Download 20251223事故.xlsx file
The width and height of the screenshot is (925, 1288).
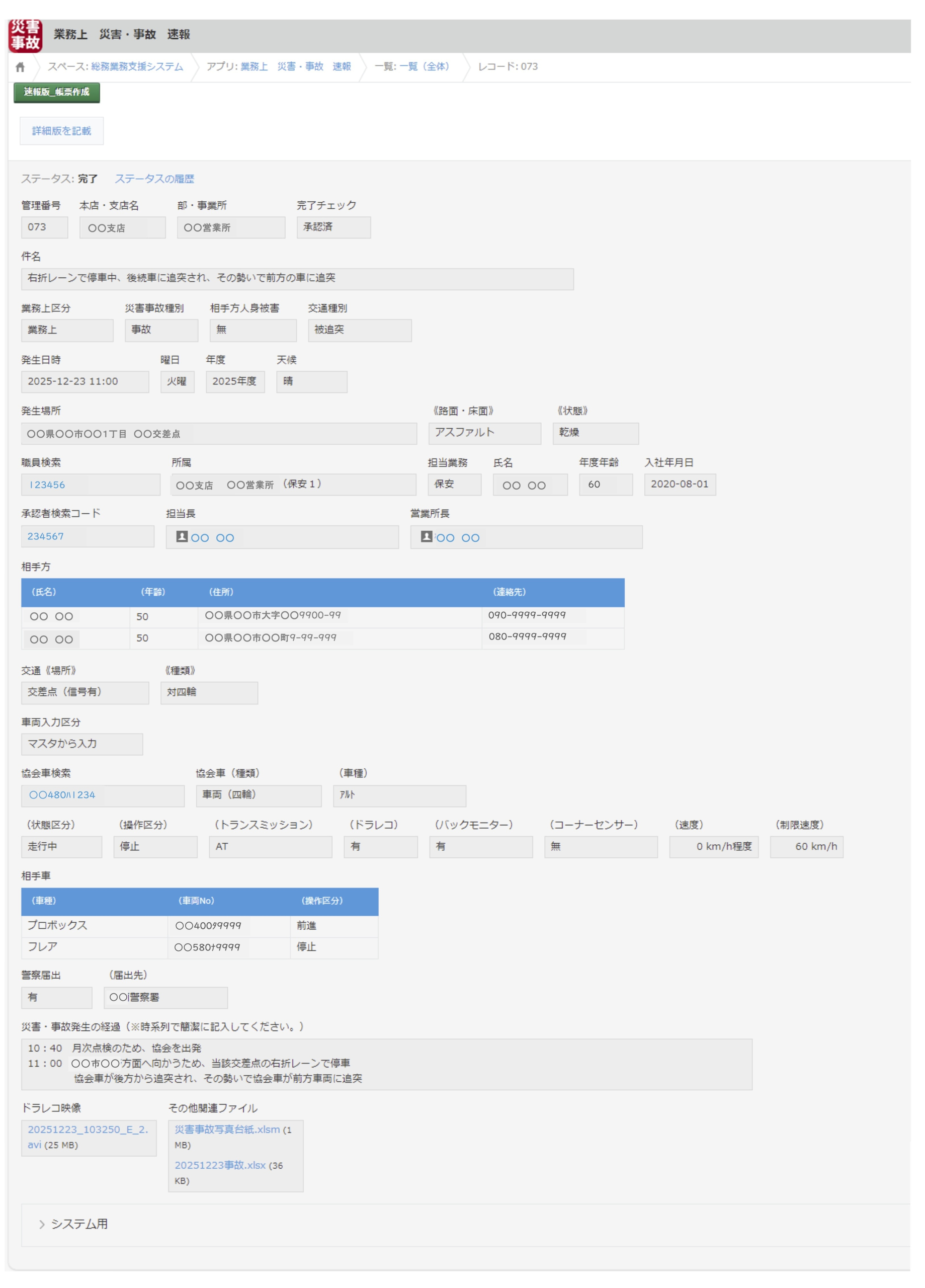click(x=220, y=1165)
